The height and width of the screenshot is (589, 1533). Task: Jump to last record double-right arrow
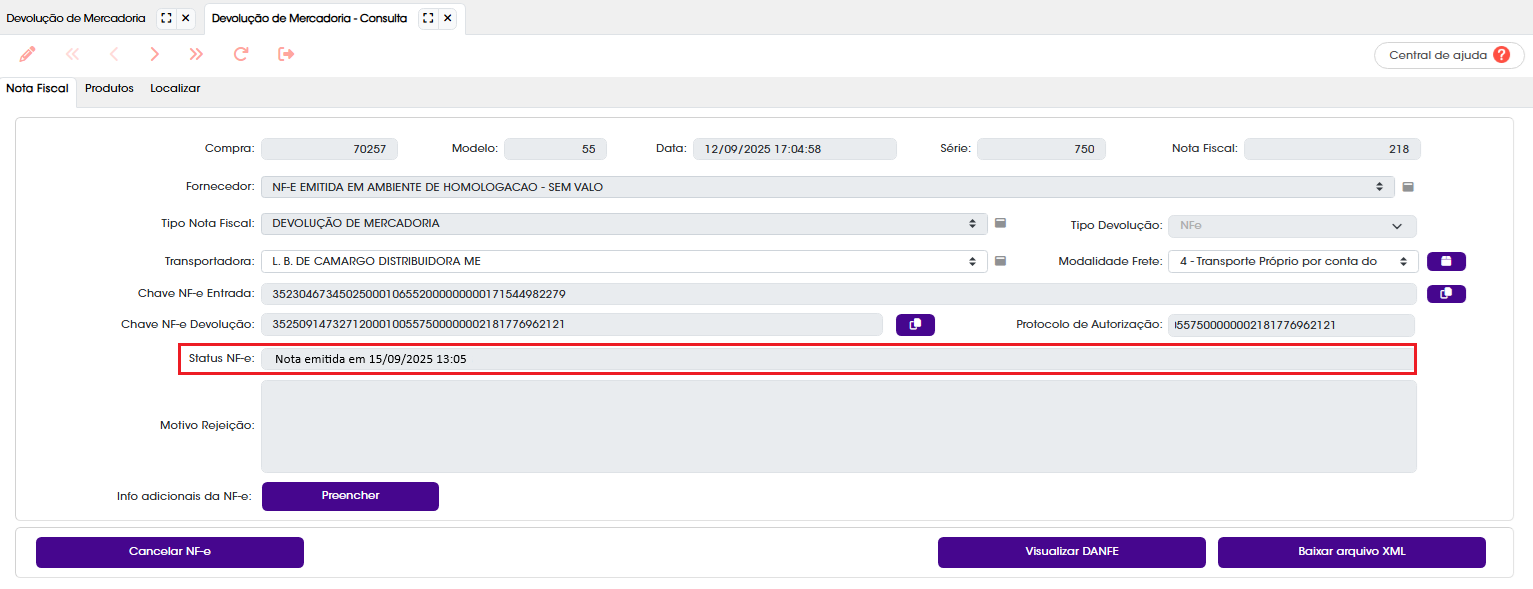196,54
